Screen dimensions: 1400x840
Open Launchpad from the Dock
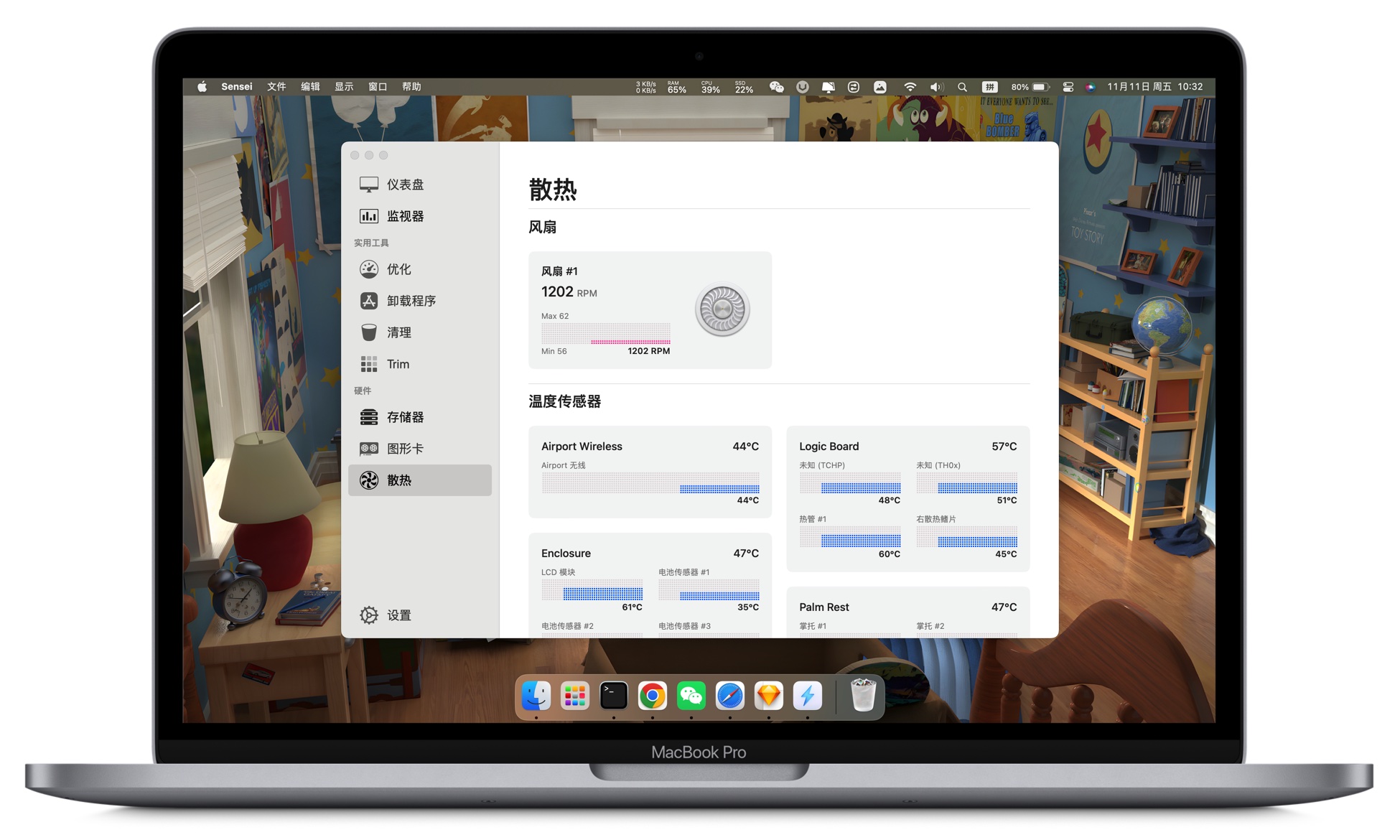(x=574, y=696)
